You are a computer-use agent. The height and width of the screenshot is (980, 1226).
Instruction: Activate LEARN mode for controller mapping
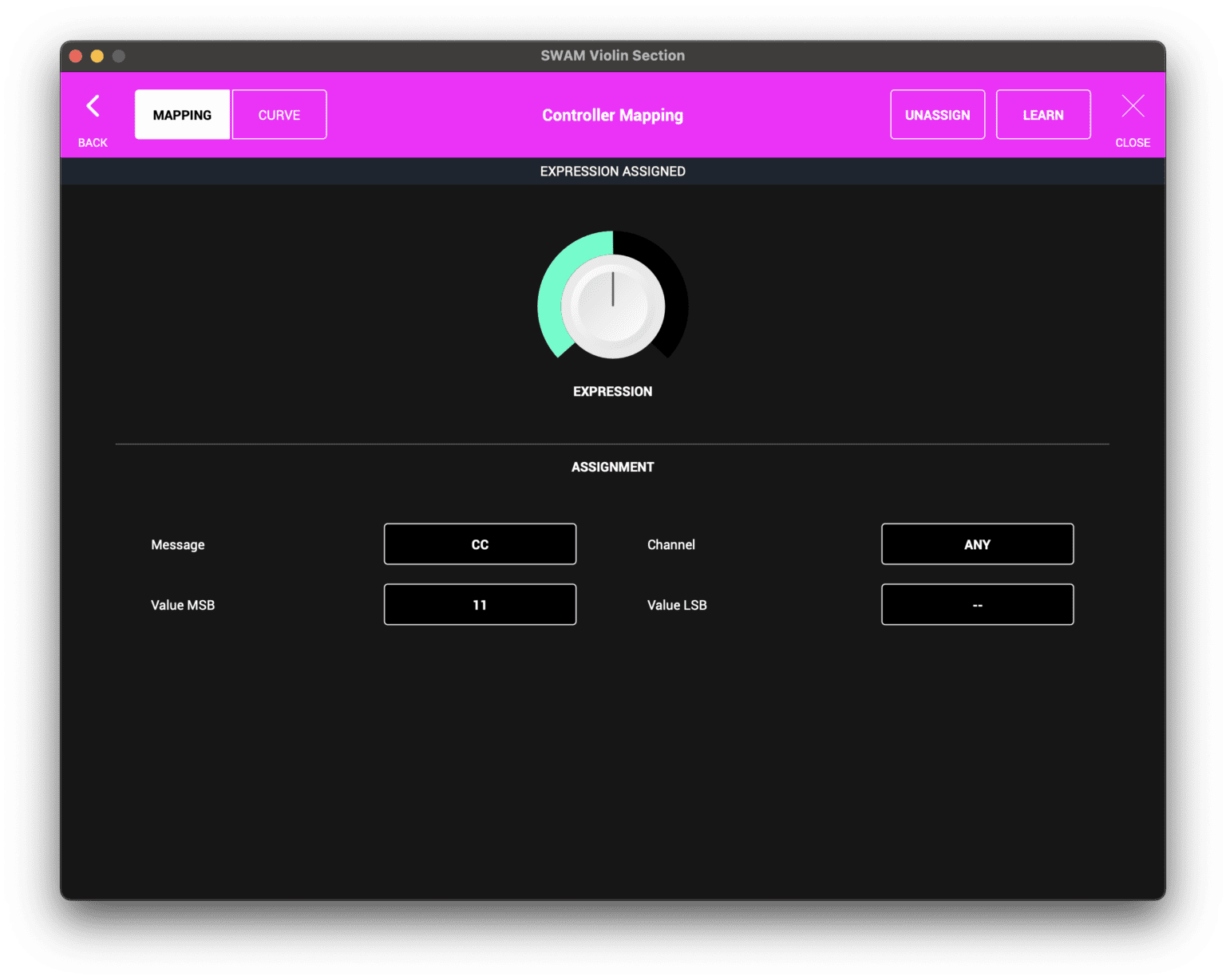(x=1042, y=114)
